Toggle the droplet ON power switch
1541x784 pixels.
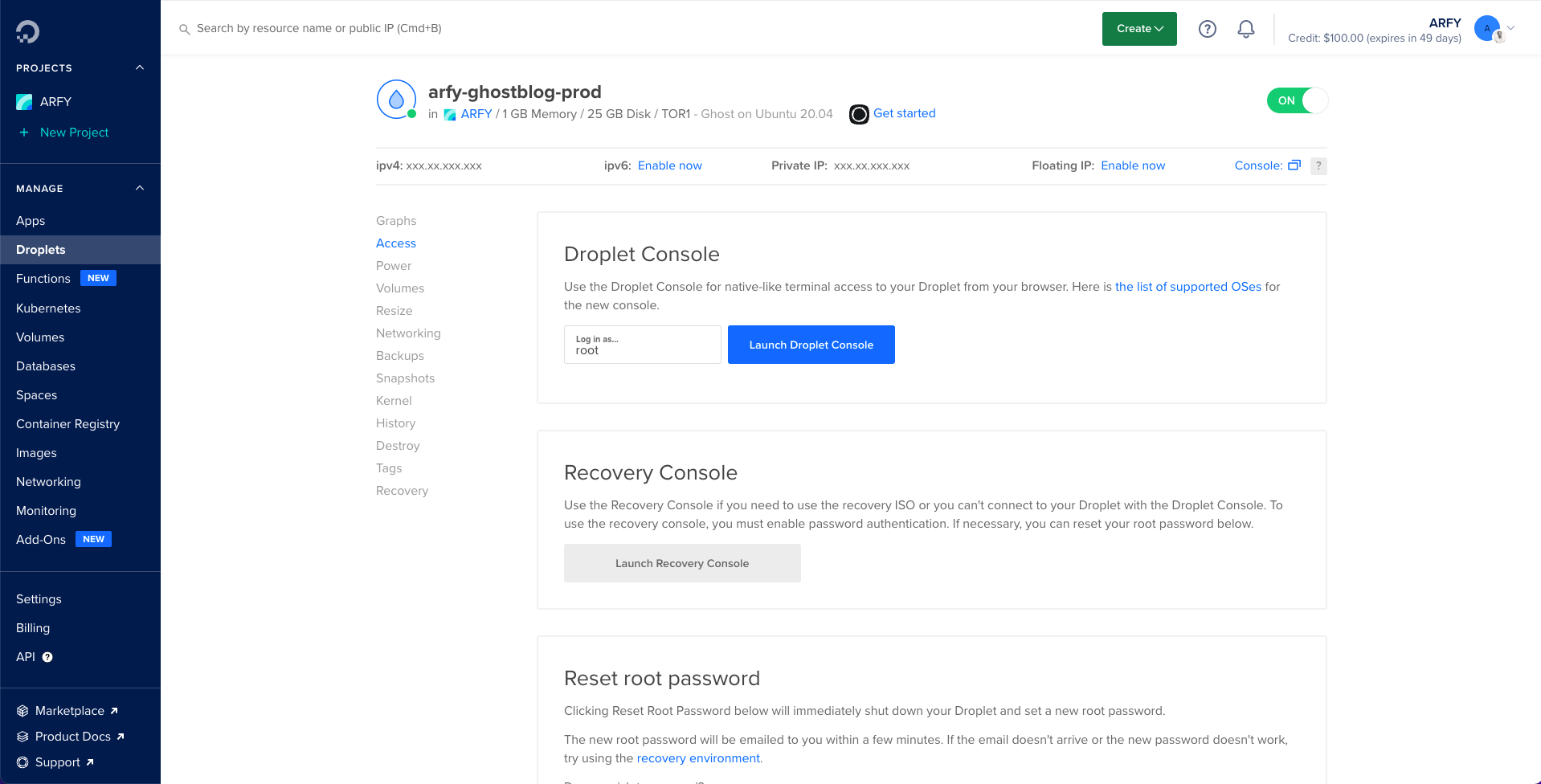click(x=1298, y=100)
